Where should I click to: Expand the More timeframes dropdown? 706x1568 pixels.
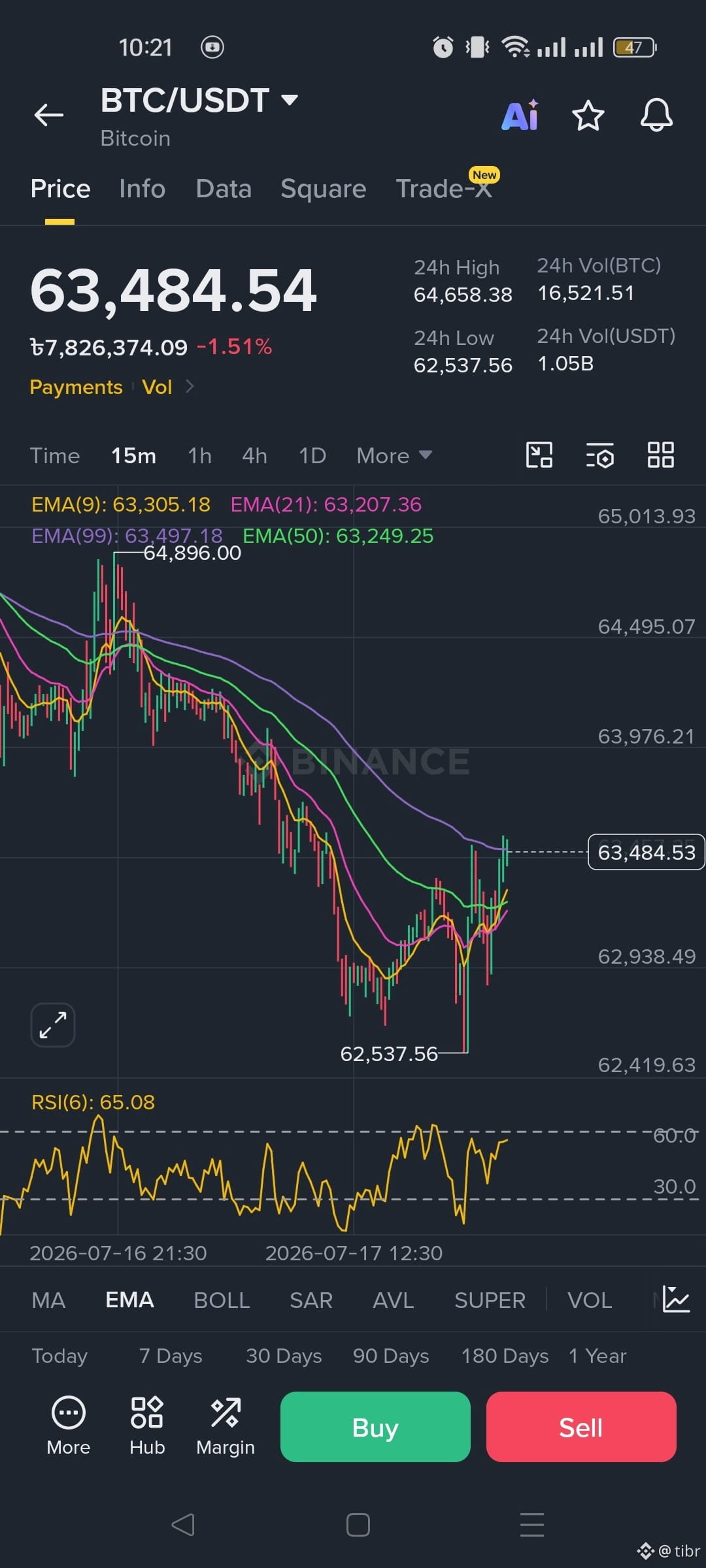pos(394,455)
